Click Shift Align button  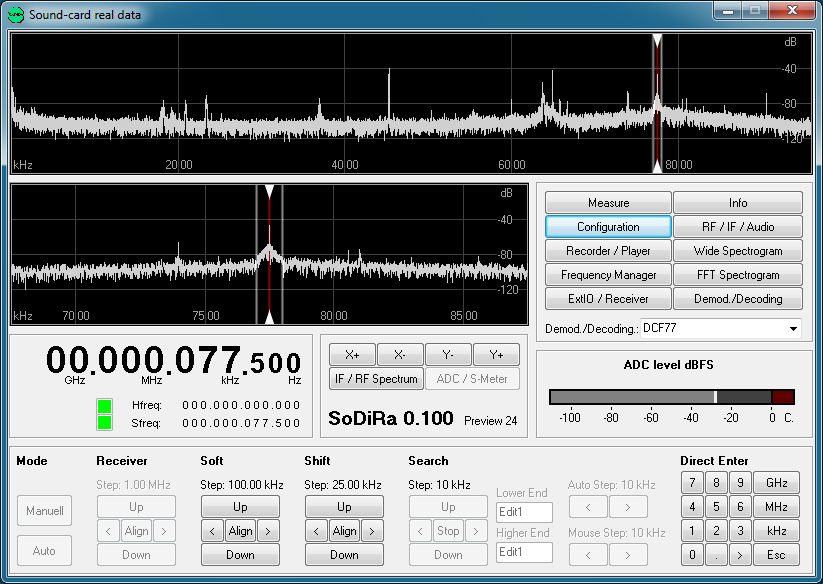[344, 531]
